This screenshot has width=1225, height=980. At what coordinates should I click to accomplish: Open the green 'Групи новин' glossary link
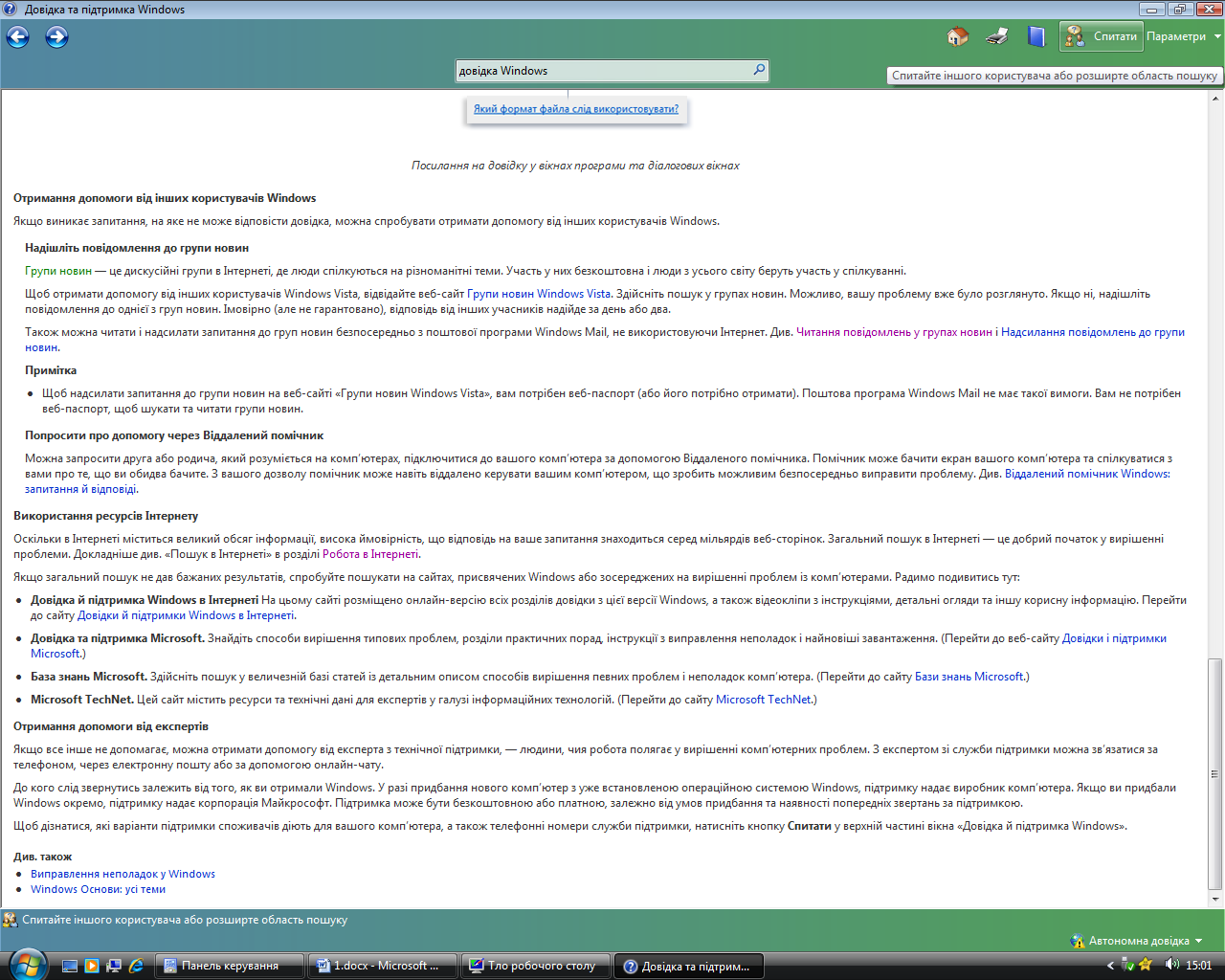tap(58, 271)
